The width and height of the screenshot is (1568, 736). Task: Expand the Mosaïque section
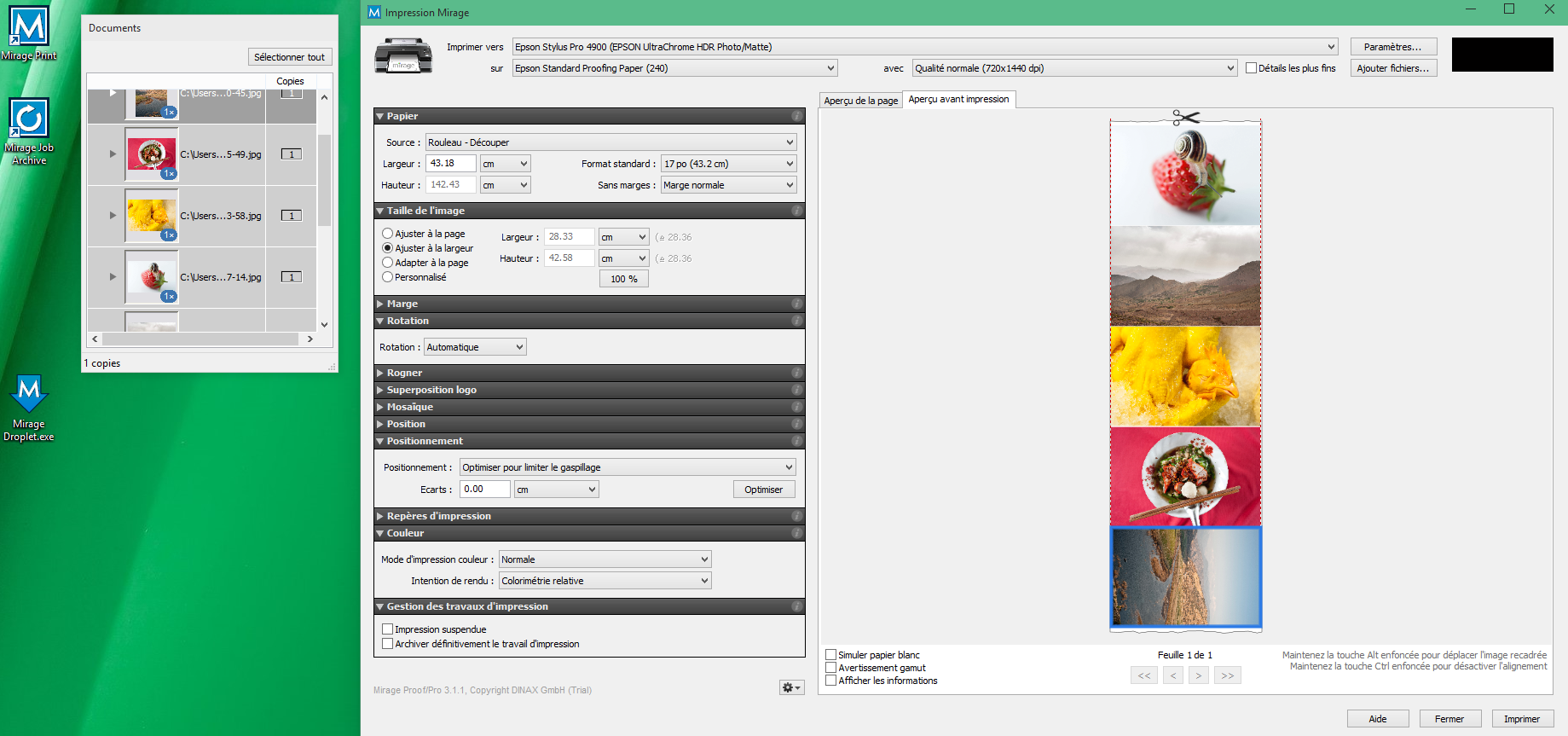tap(380, 407)
